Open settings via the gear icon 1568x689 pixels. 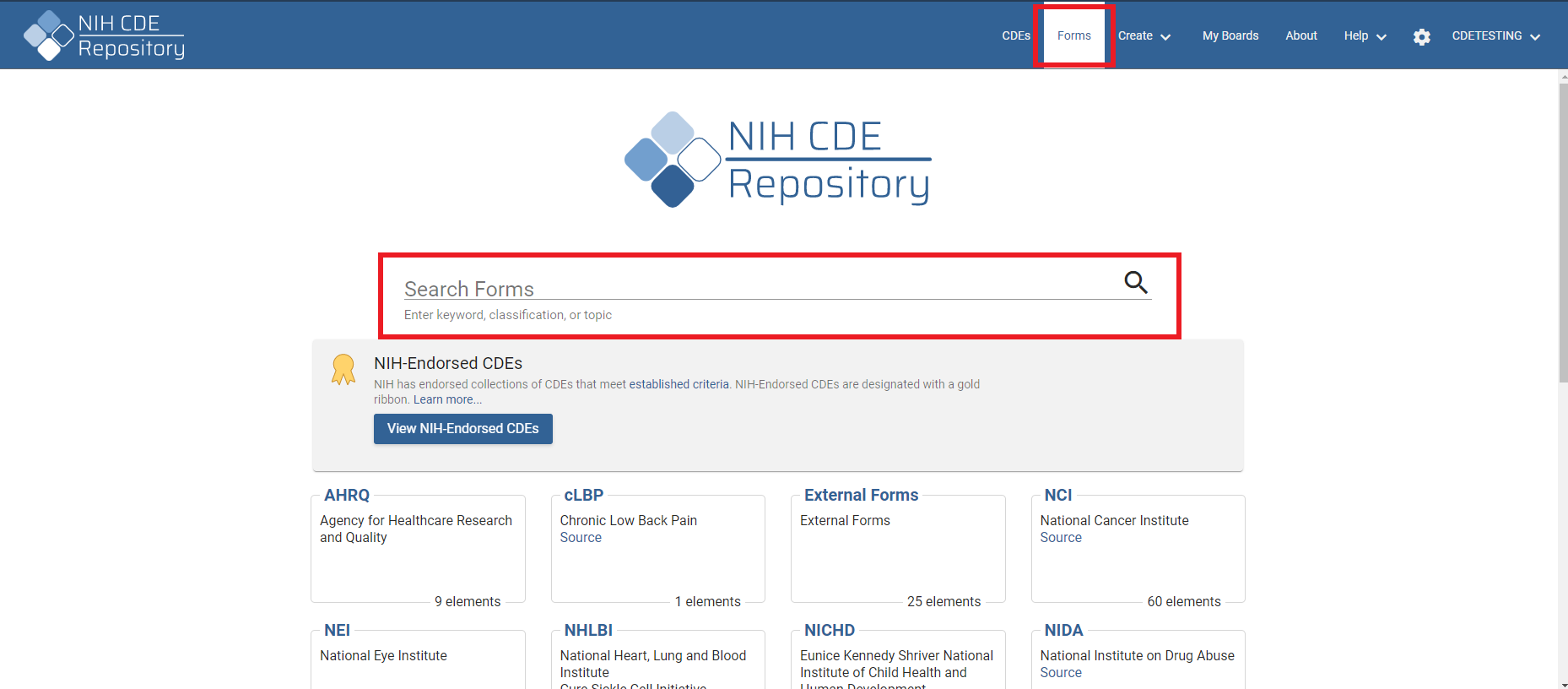pyautogui.click(x=1421, y=36)
